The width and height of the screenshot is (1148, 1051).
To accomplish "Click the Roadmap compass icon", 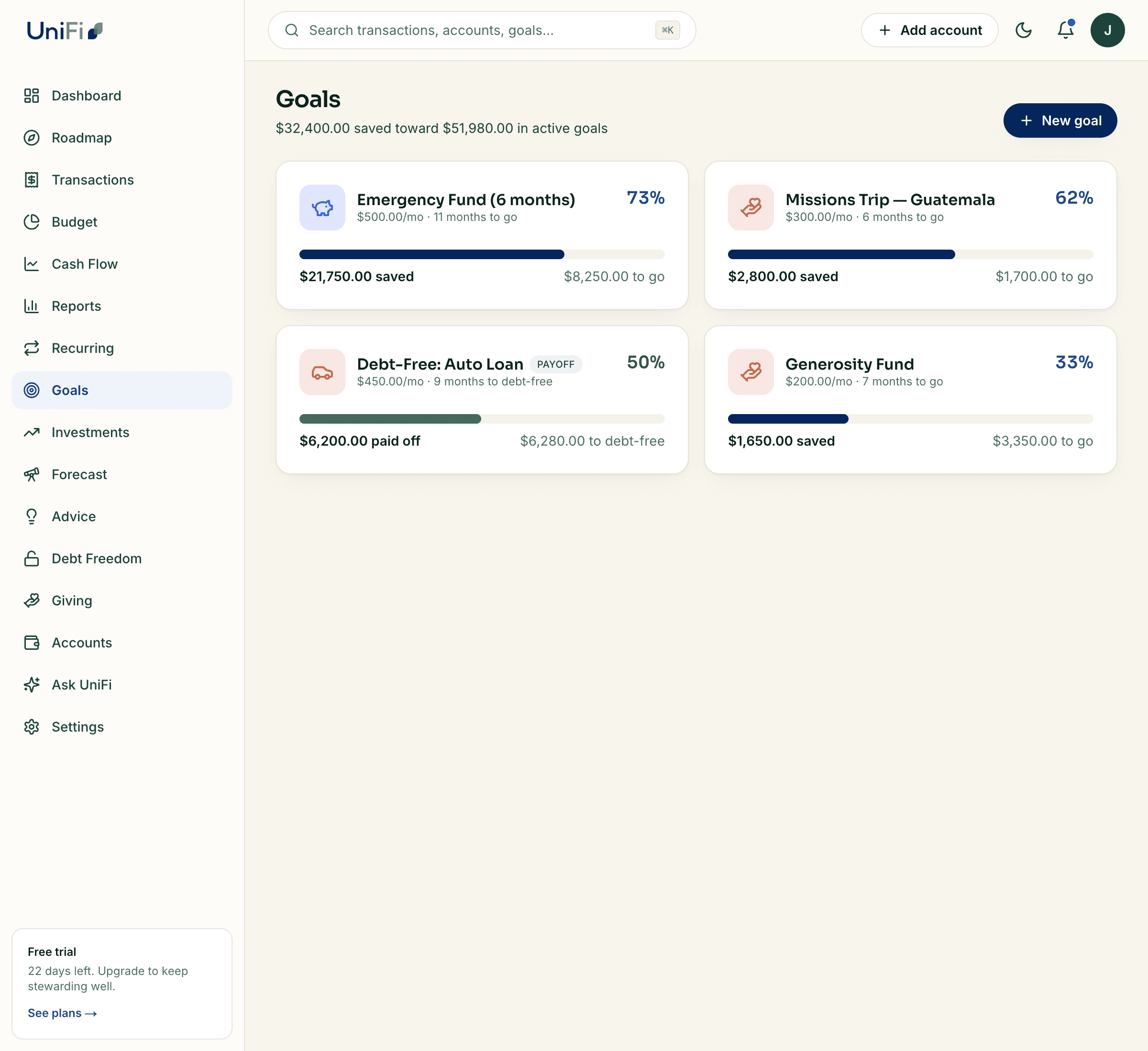I will 31,138.
